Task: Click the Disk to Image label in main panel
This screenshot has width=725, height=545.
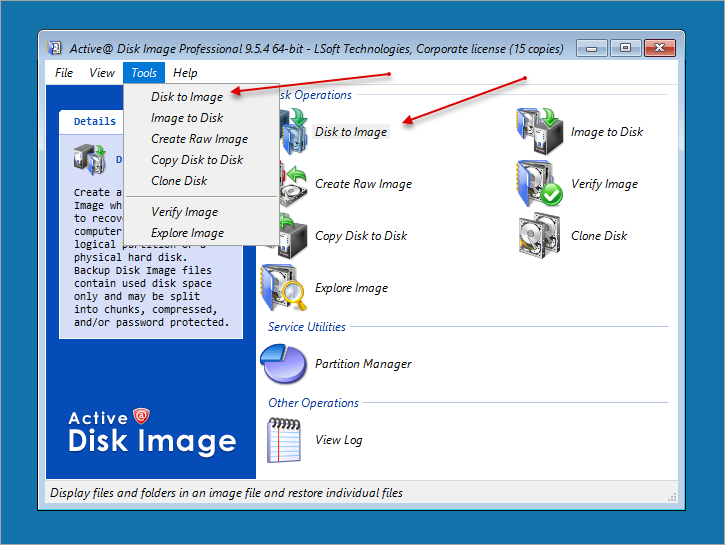Action: pyautogui.click(x=351, y=132)
